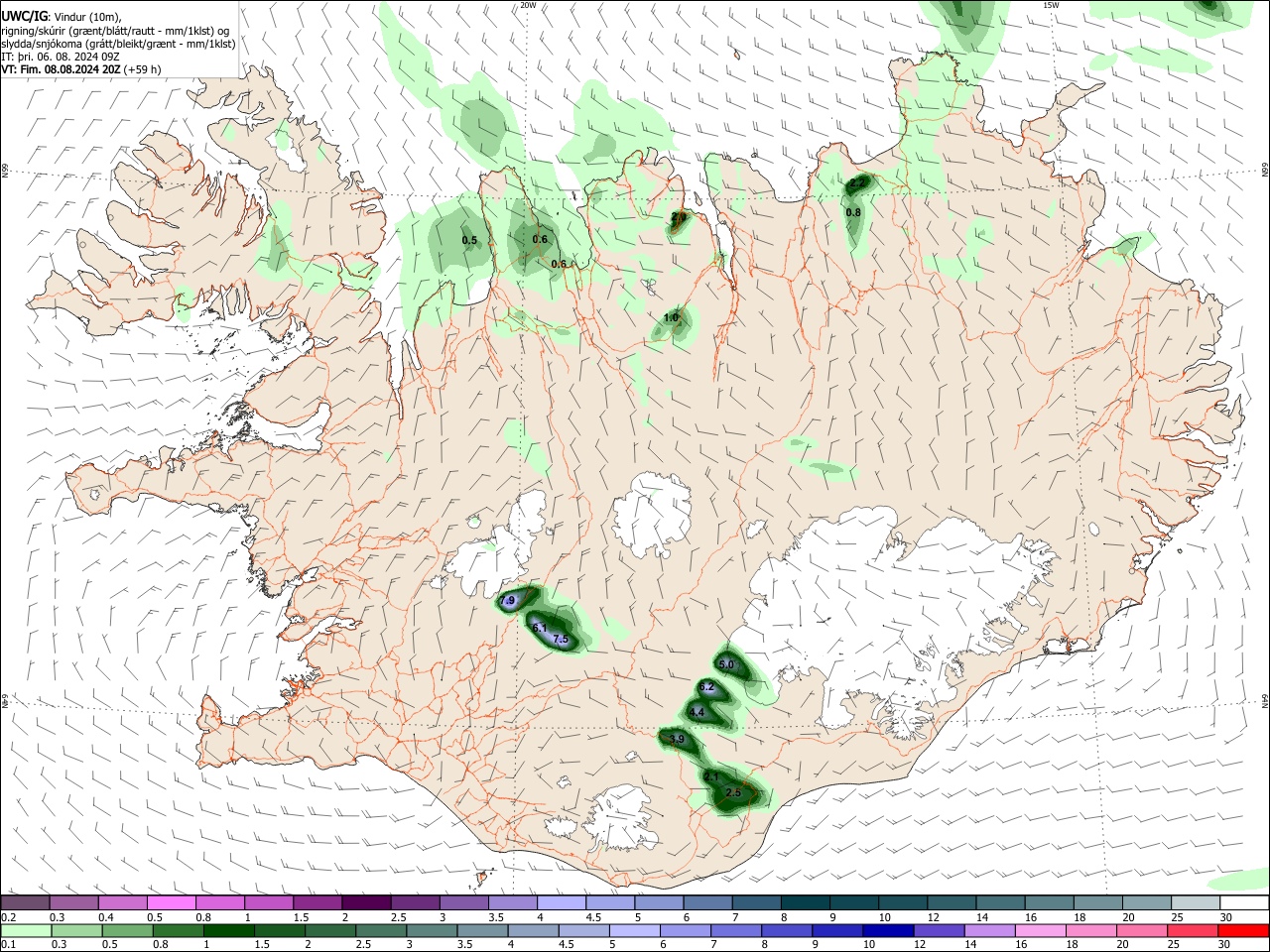Image resolution: width=1270 pixels, height=952 pixels.
Task: Click the 0.8 precipitation value on the map
Action: point(853,212)
